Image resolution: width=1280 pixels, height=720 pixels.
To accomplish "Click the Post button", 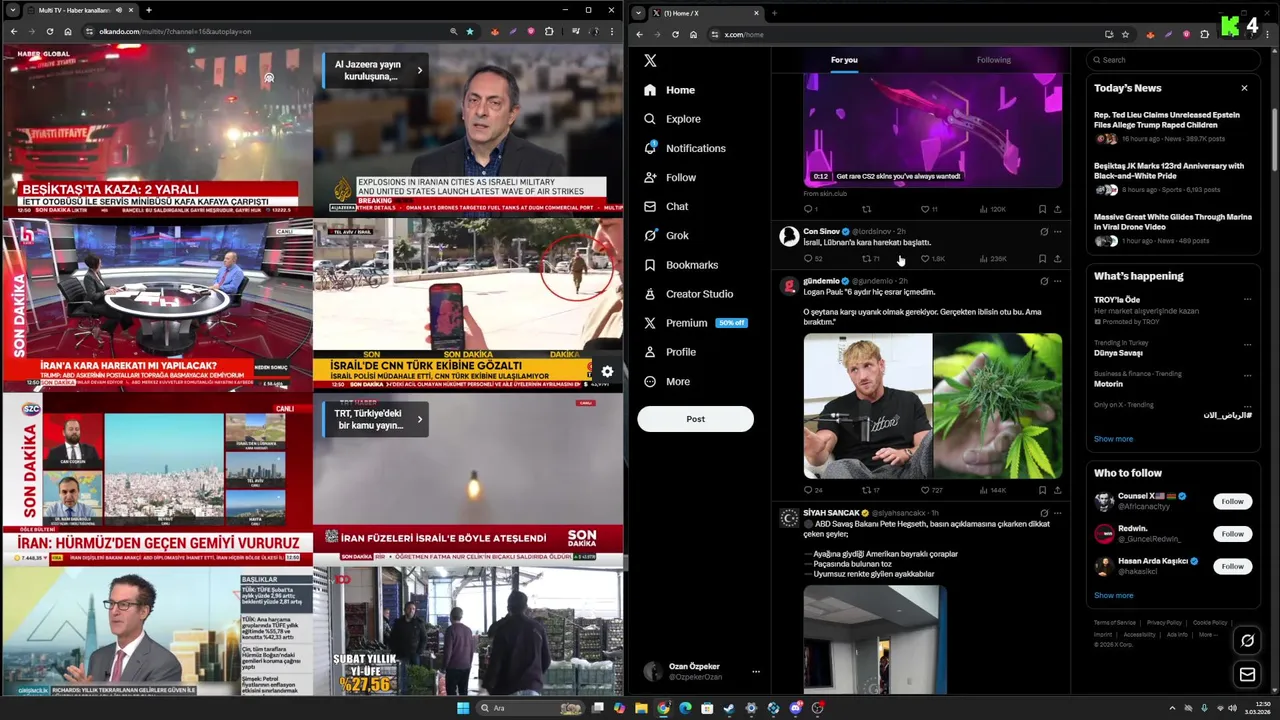I will point(695,419).
